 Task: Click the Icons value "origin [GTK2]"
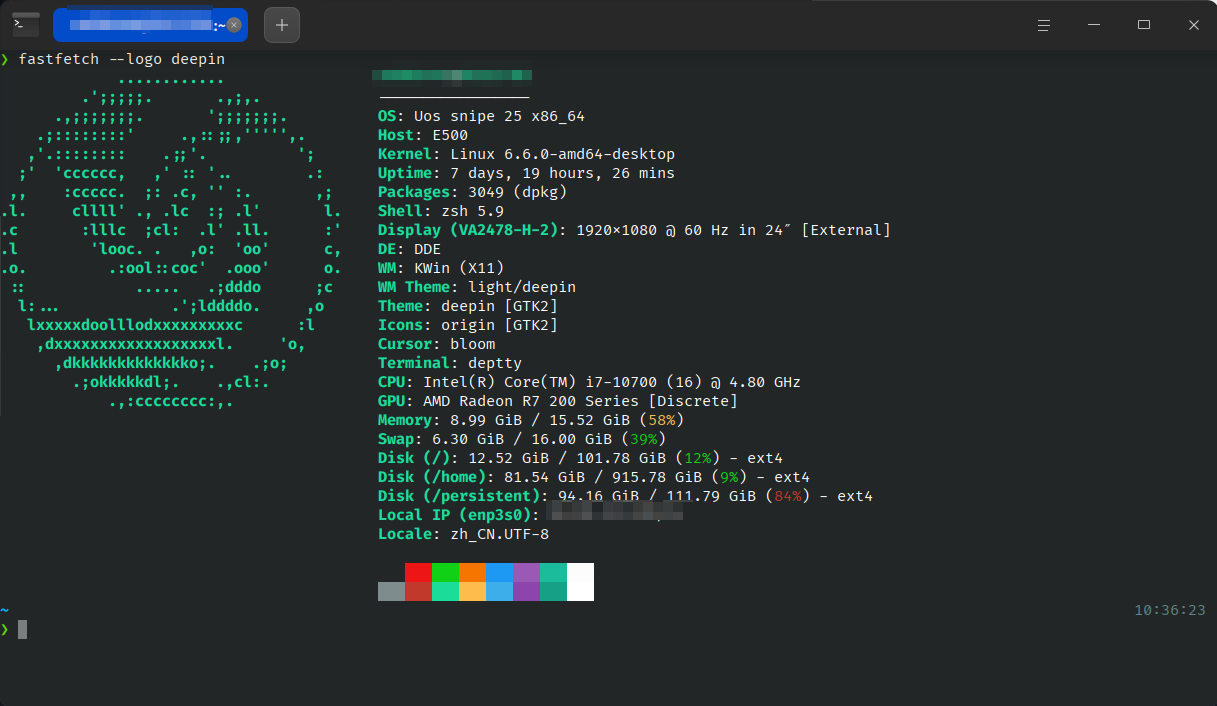(x=500, y=325)
